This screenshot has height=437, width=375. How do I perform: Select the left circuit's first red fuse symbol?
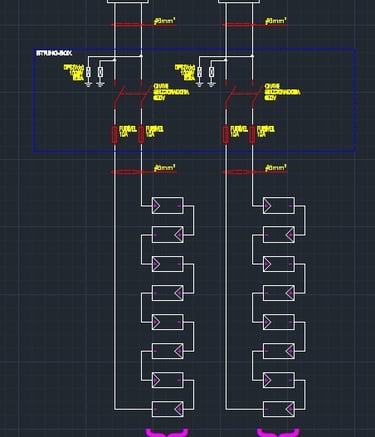click(115, 135)
